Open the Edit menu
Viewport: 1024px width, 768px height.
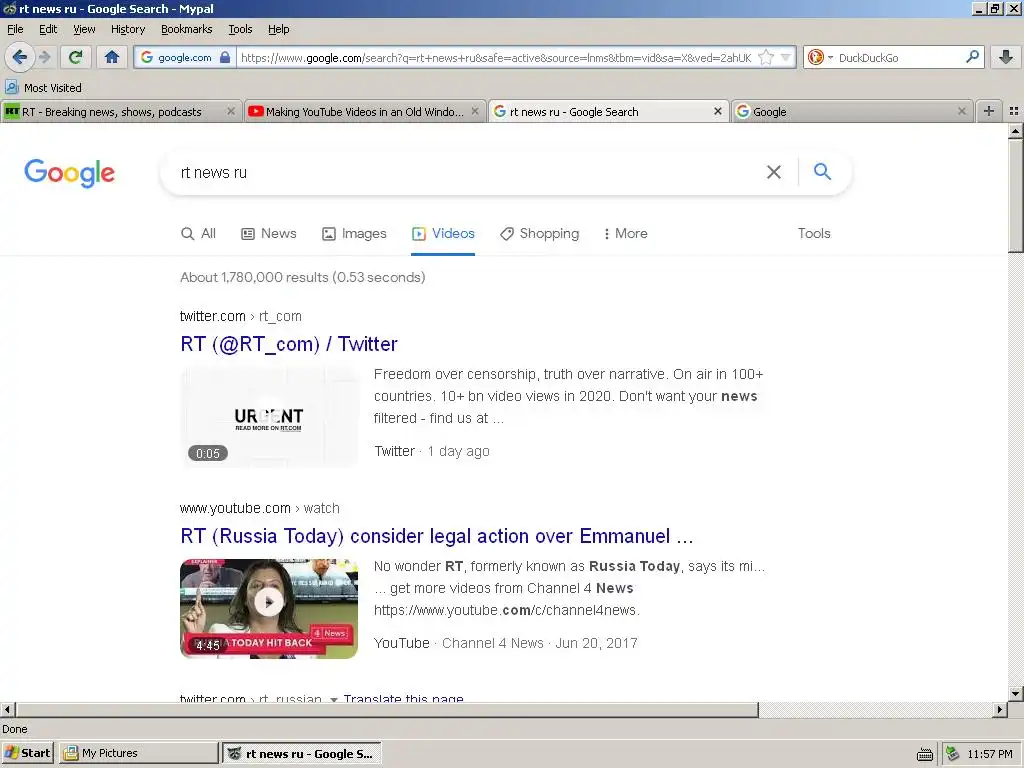coord(48,29)
